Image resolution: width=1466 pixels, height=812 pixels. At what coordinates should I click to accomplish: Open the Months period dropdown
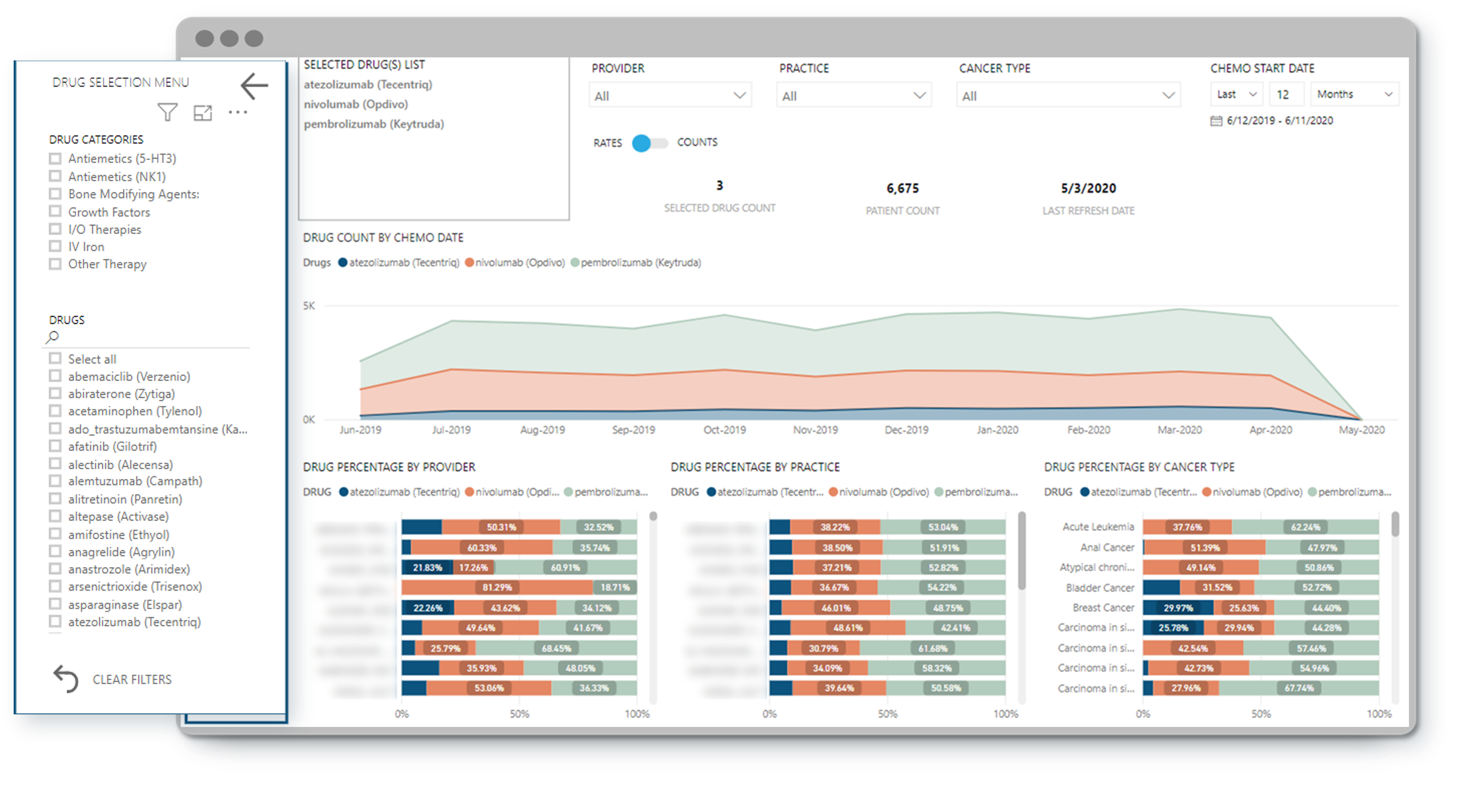click(x=1354, y=94)
